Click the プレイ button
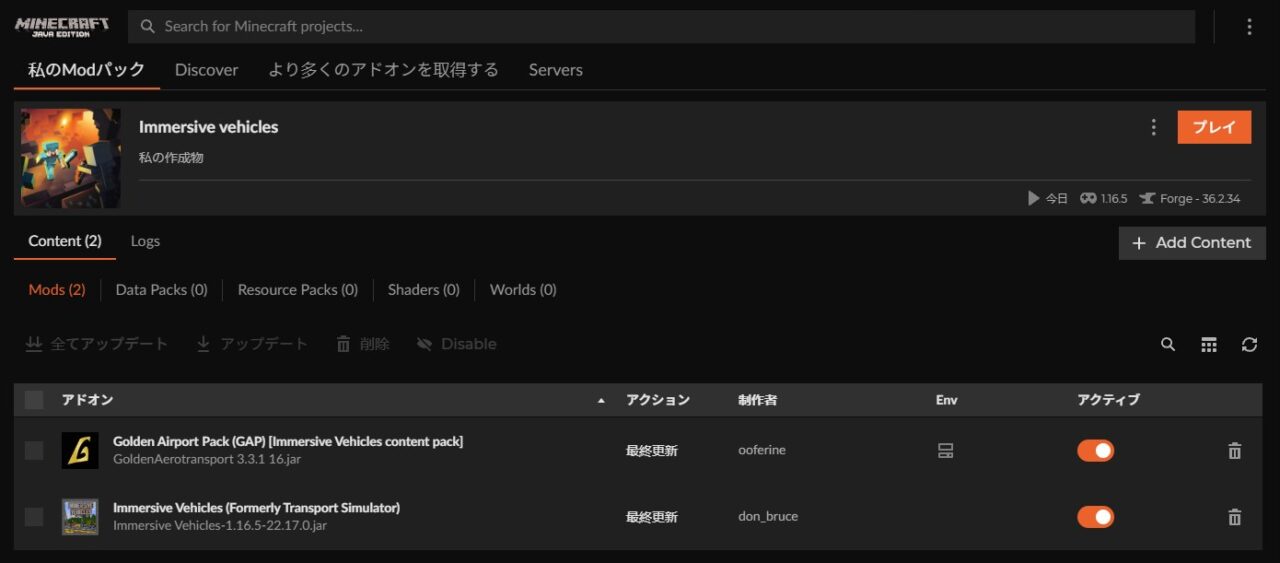Viewport: 1280px width, 563px height. pyautogui.click(x=1214, y=127)
